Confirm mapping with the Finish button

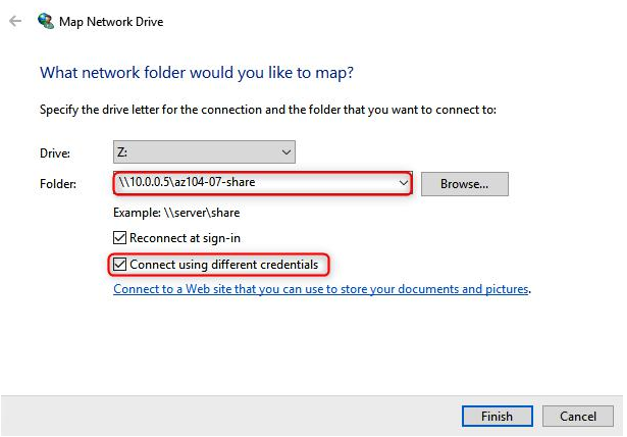(x=497, y=416)
